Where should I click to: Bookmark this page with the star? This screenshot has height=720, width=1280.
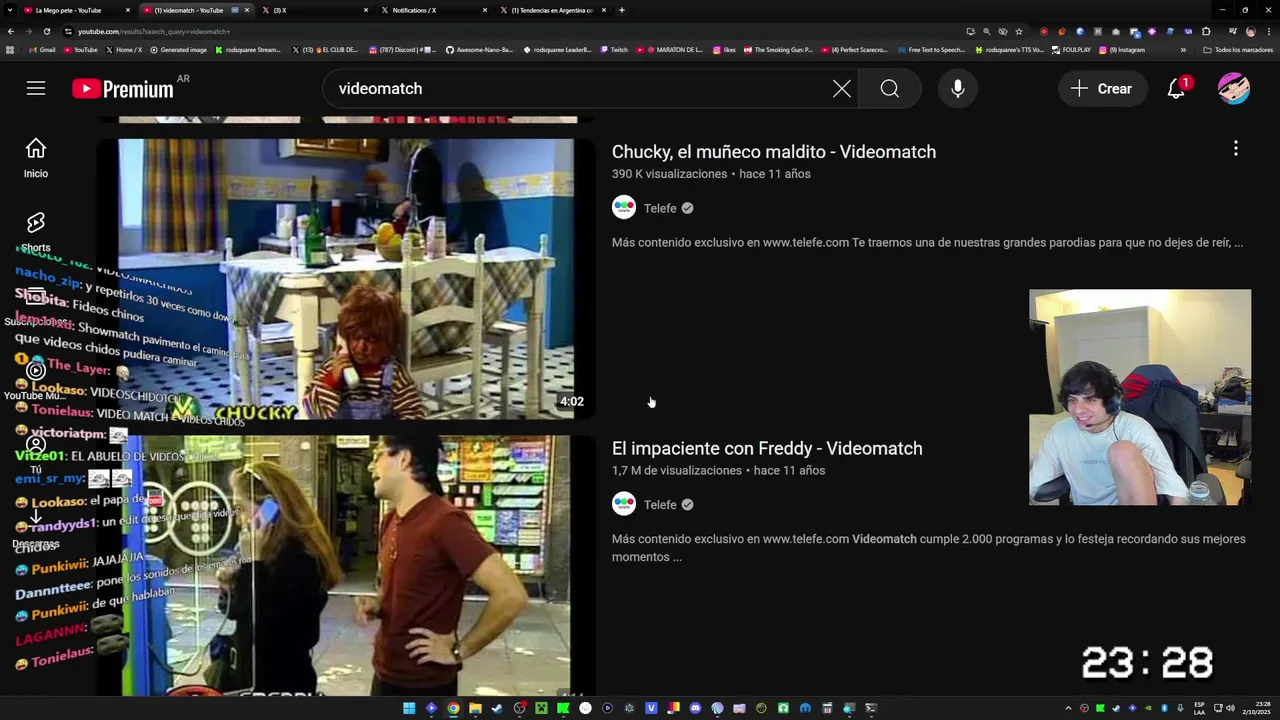pyautogui.click(x=1019, y=31)
